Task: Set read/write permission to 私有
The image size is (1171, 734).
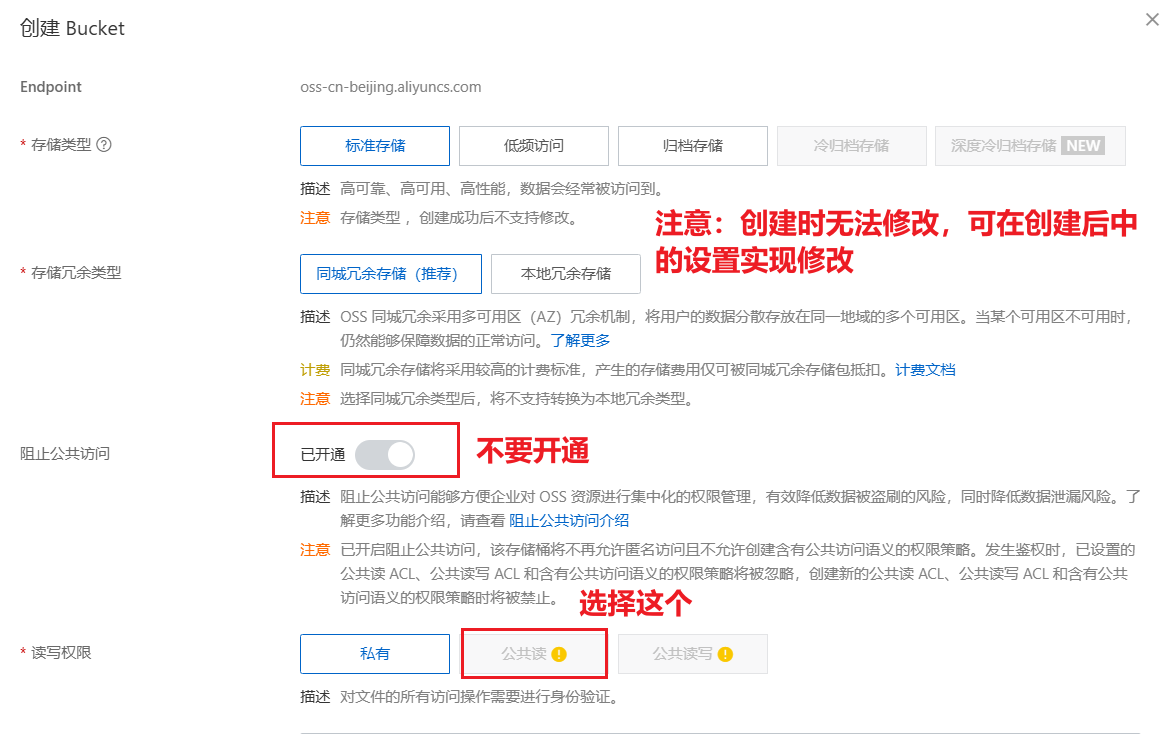Action: click(375, 654)
